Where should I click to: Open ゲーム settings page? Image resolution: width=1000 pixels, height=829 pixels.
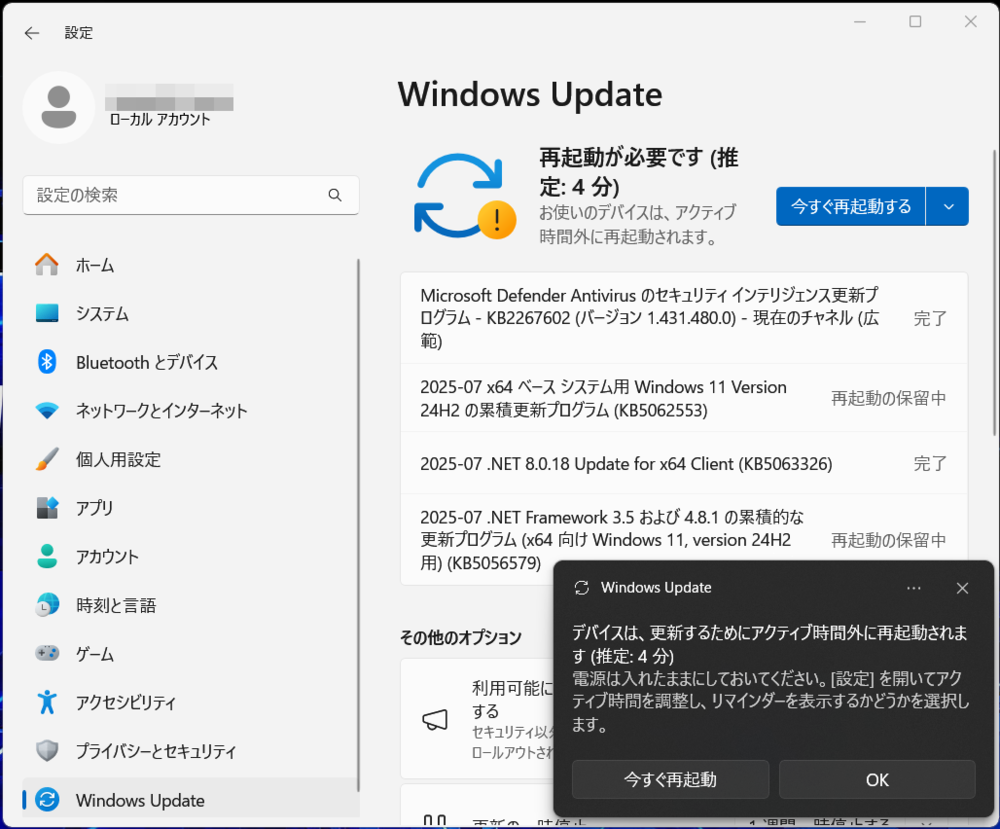click(190, 654)
